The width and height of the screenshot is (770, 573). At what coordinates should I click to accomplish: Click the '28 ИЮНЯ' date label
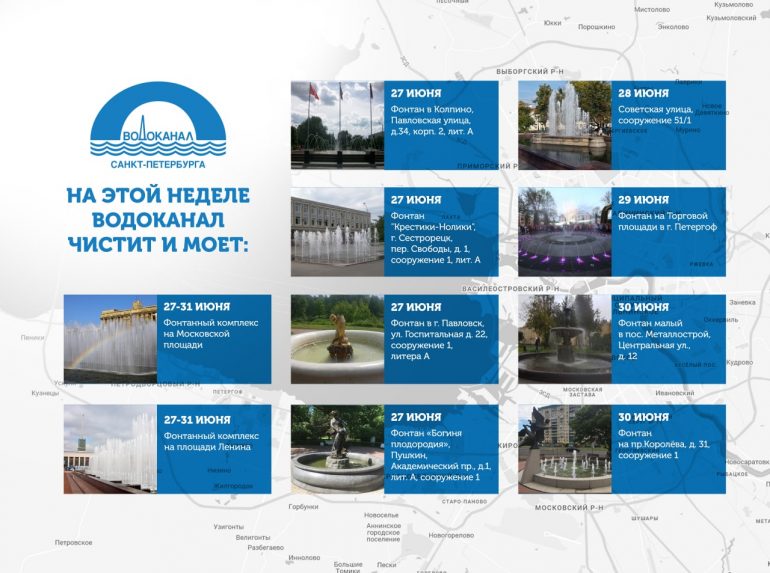pos(643,93)
